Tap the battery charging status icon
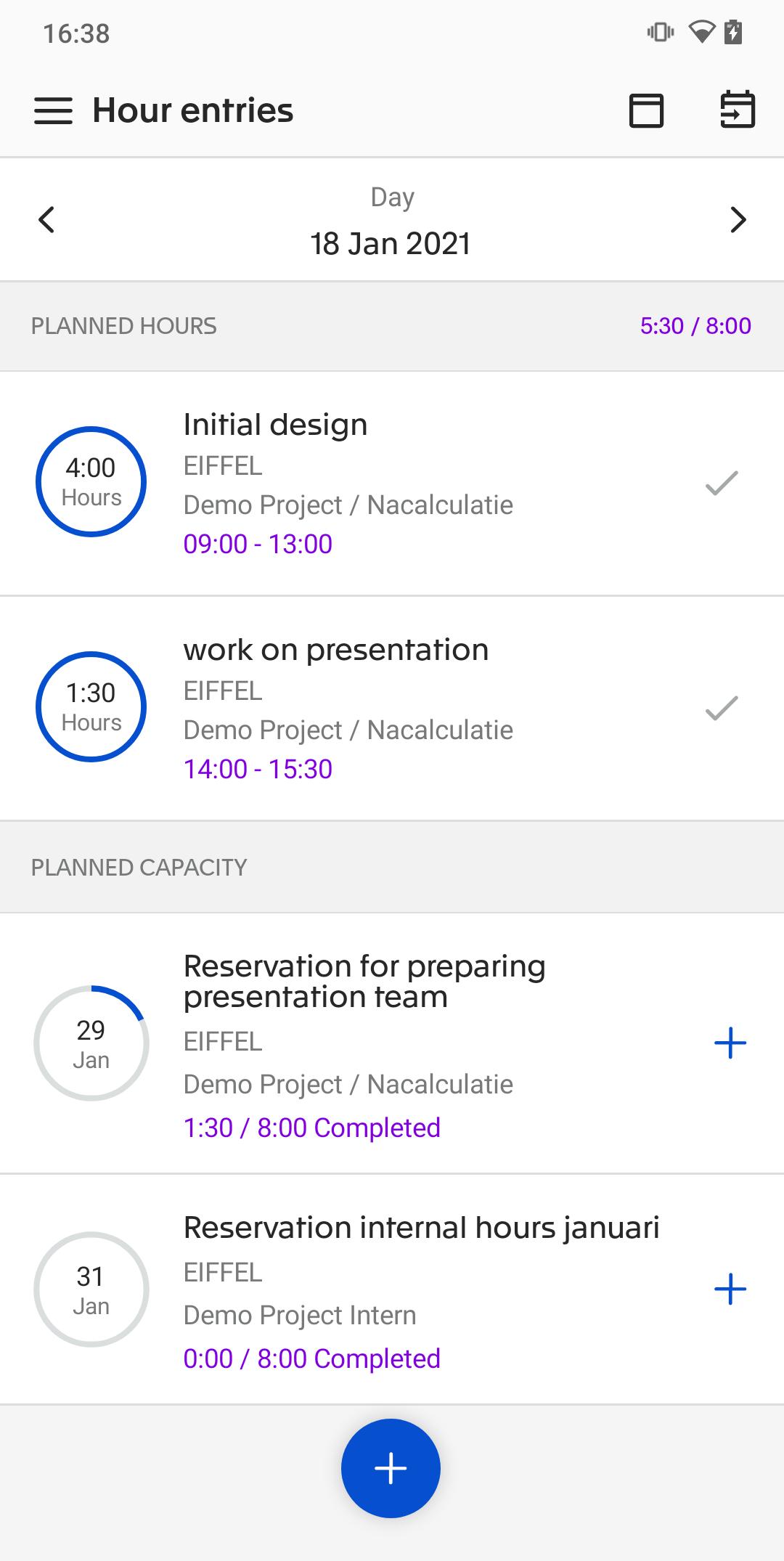Image resolution: width=784 pixels, height=1561 pixels. (x=734, y=33)
